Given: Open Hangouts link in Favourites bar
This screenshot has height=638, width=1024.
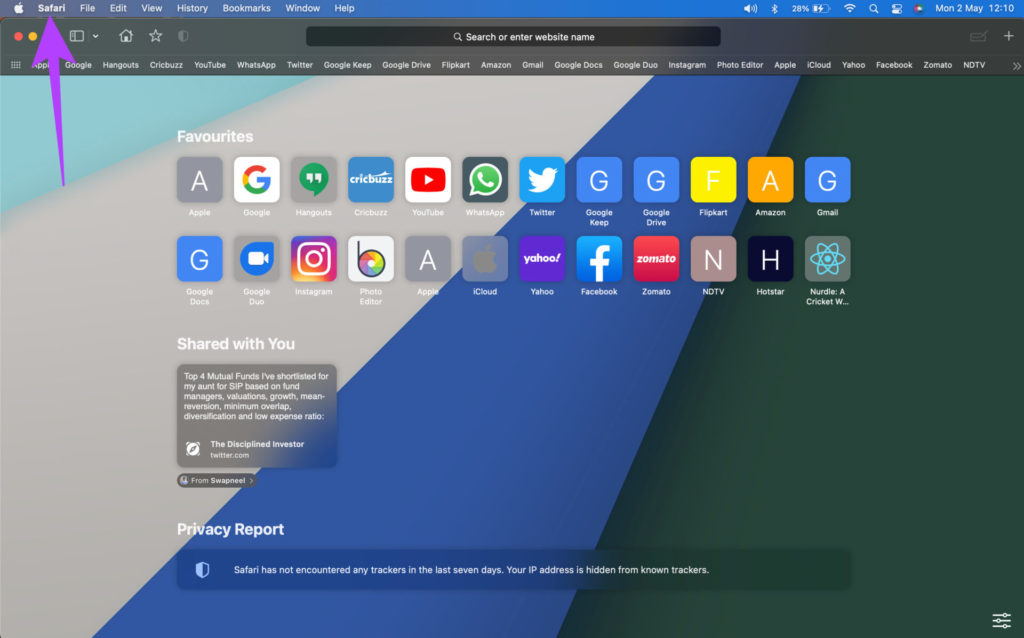Looking at the screenshot, I should (121, 65).
